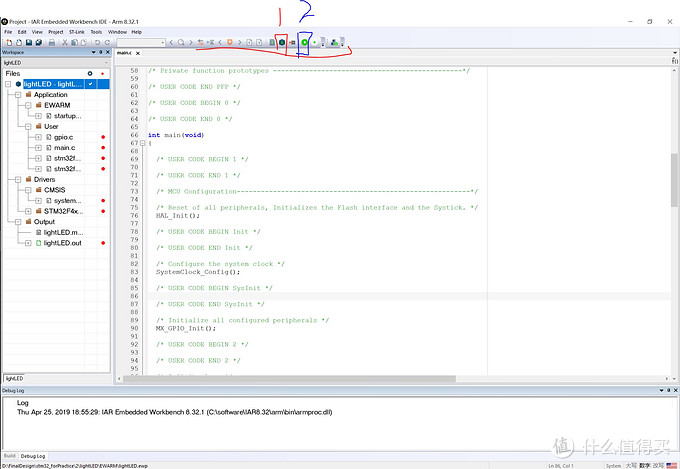This screenshot has width=680, height=469.
Task: Open the Edit menu
Action: click(22, 32)
